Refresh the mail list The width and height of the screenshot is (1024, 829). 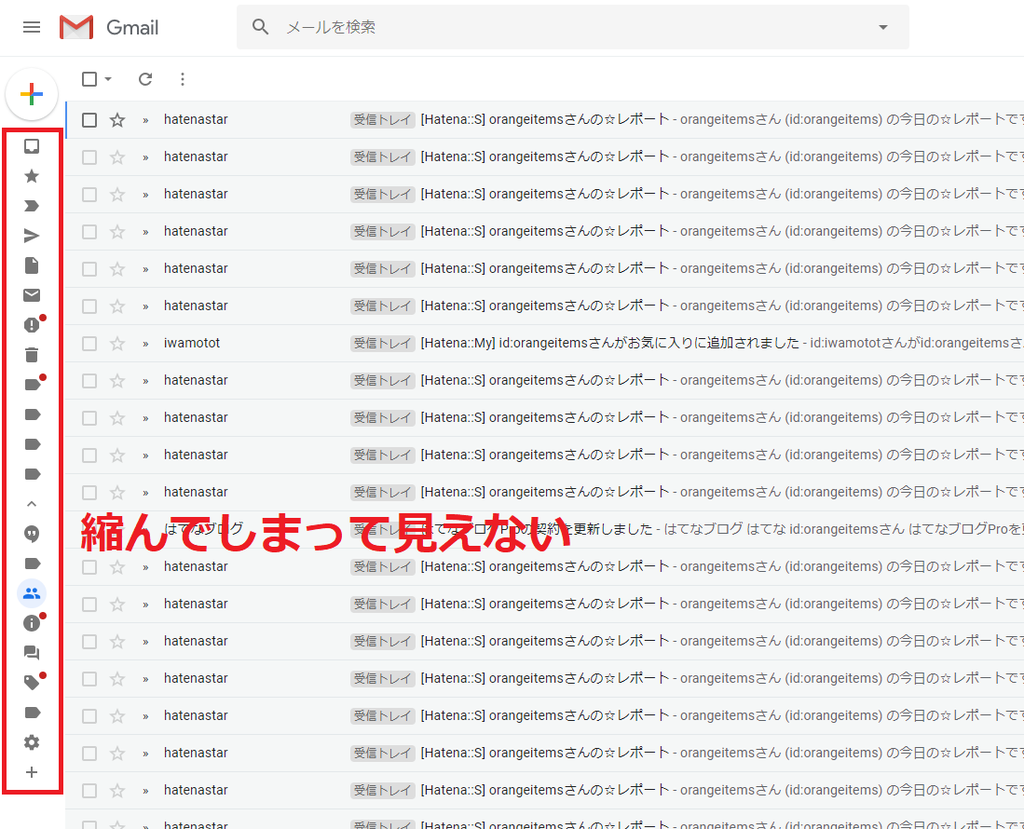[145, 79]
